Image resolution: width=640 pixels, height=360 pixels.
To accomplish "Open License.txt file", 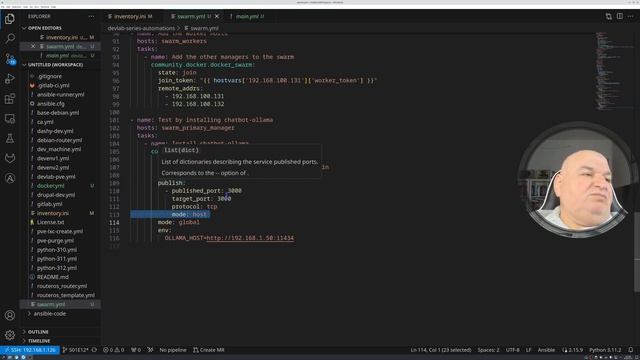I will click(51, 222).
